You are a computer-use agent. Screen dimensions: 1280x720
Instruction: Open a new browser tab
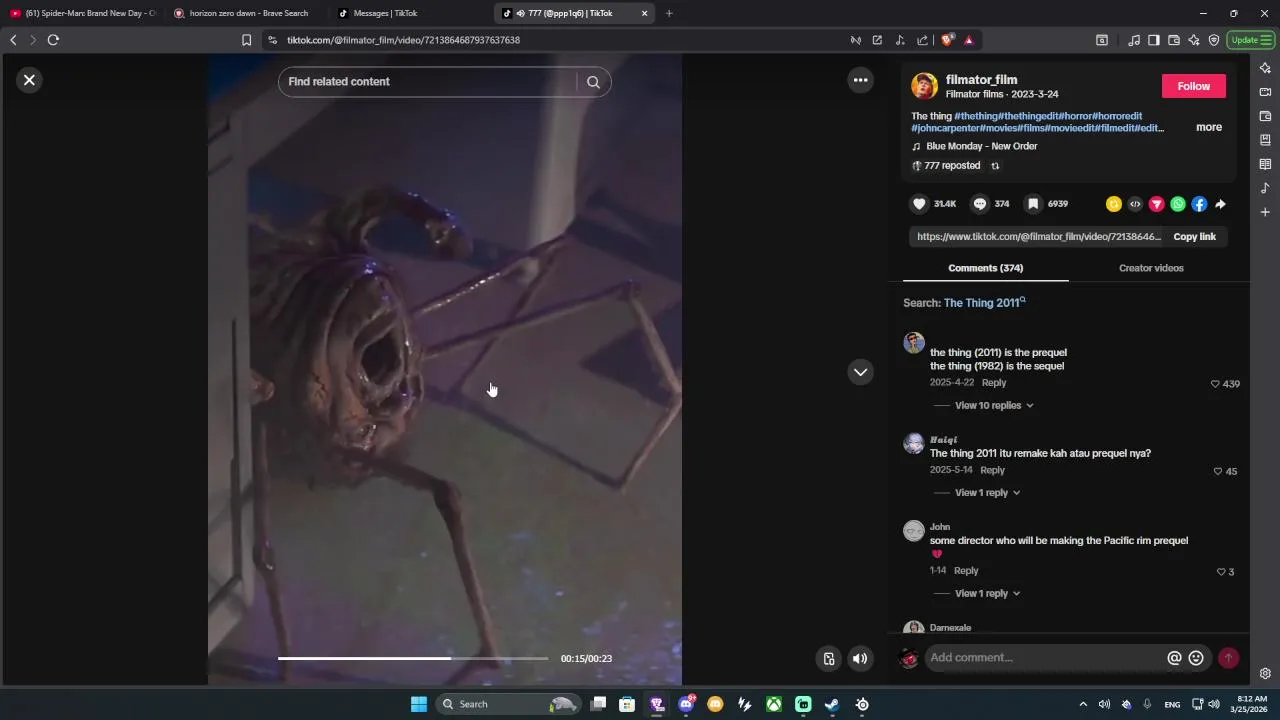[x=669, y=13]
